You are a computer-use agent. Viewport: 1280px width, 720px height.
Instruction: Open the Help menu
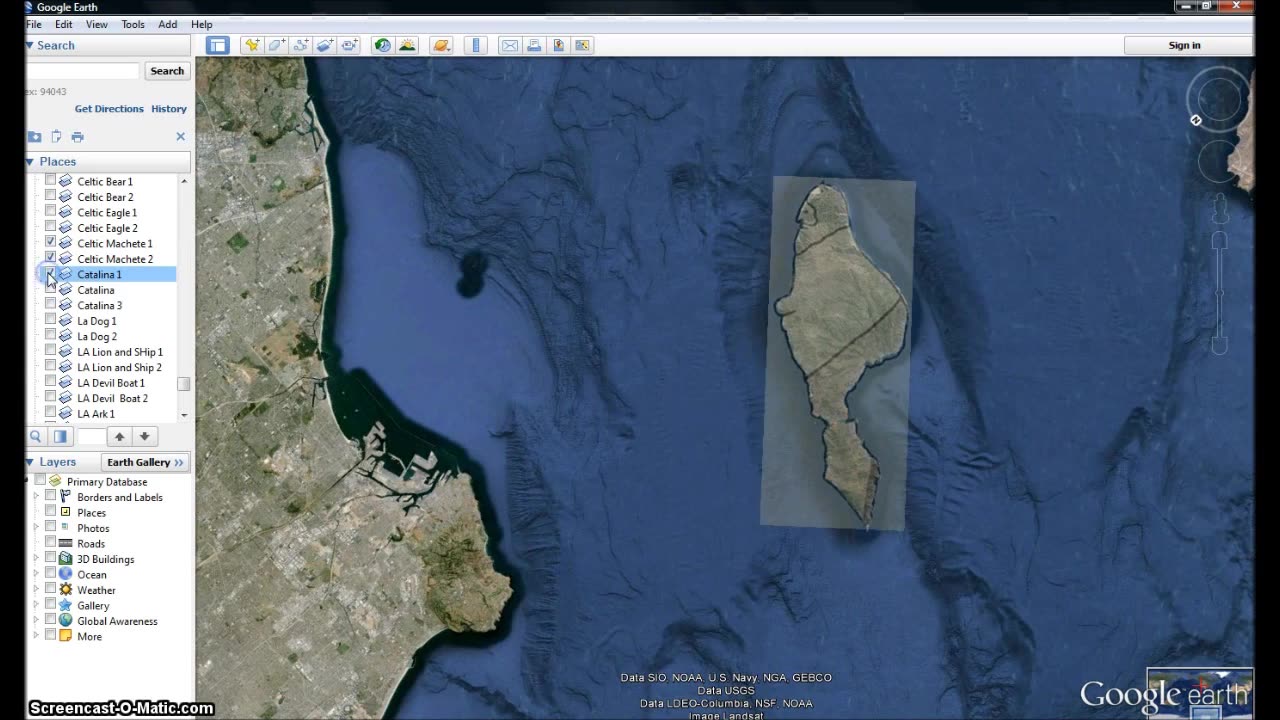[x=202, y=24]
